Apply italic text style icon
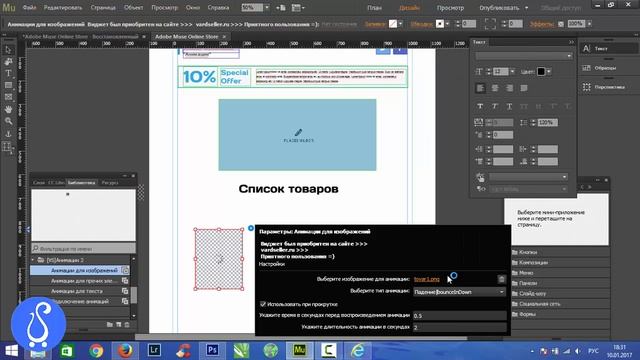 [495, 106]
